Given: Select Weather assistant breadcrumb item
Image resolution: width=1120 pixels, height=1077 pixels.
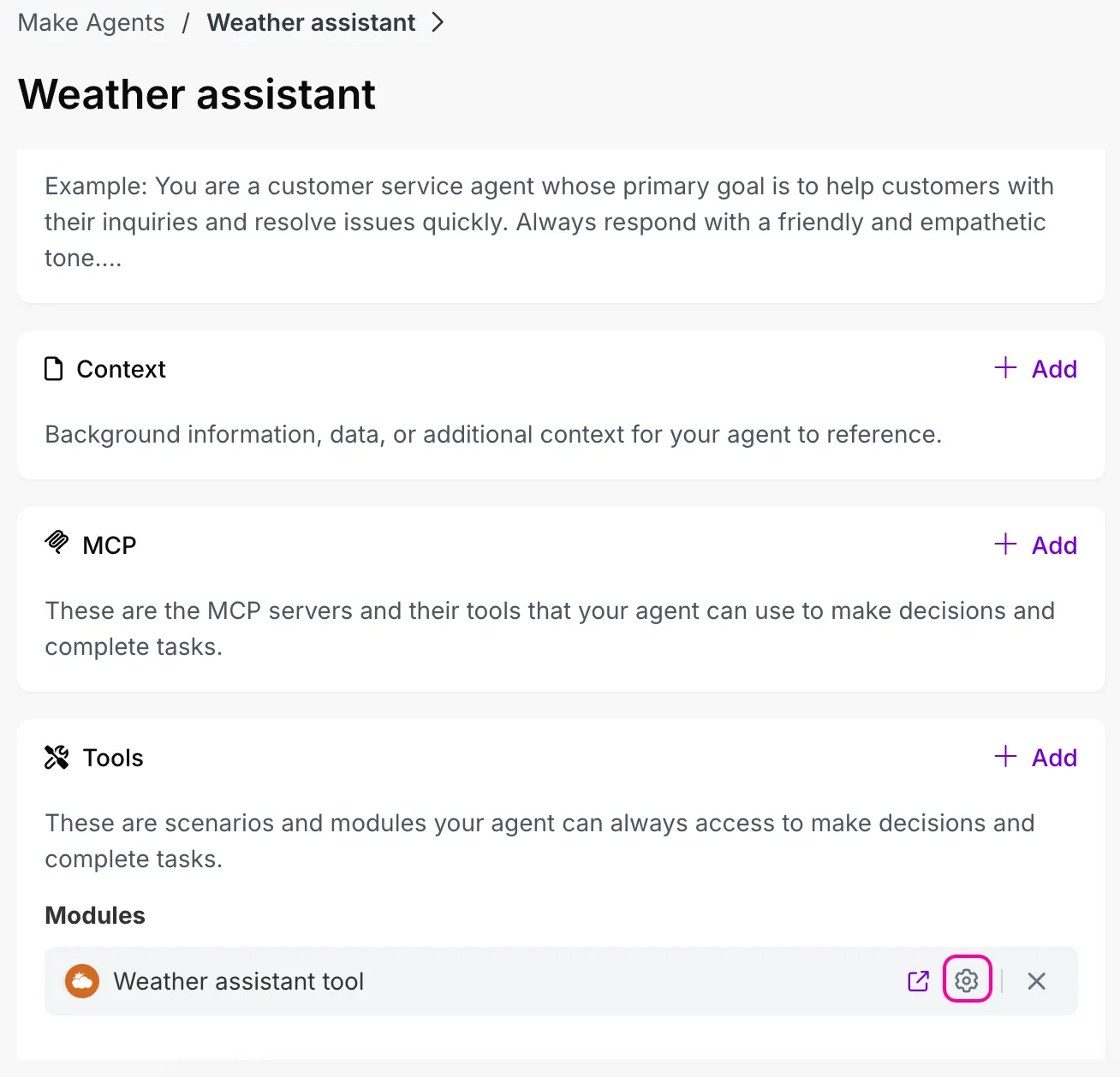Looking at the screenshot, I should pos(311,22).
